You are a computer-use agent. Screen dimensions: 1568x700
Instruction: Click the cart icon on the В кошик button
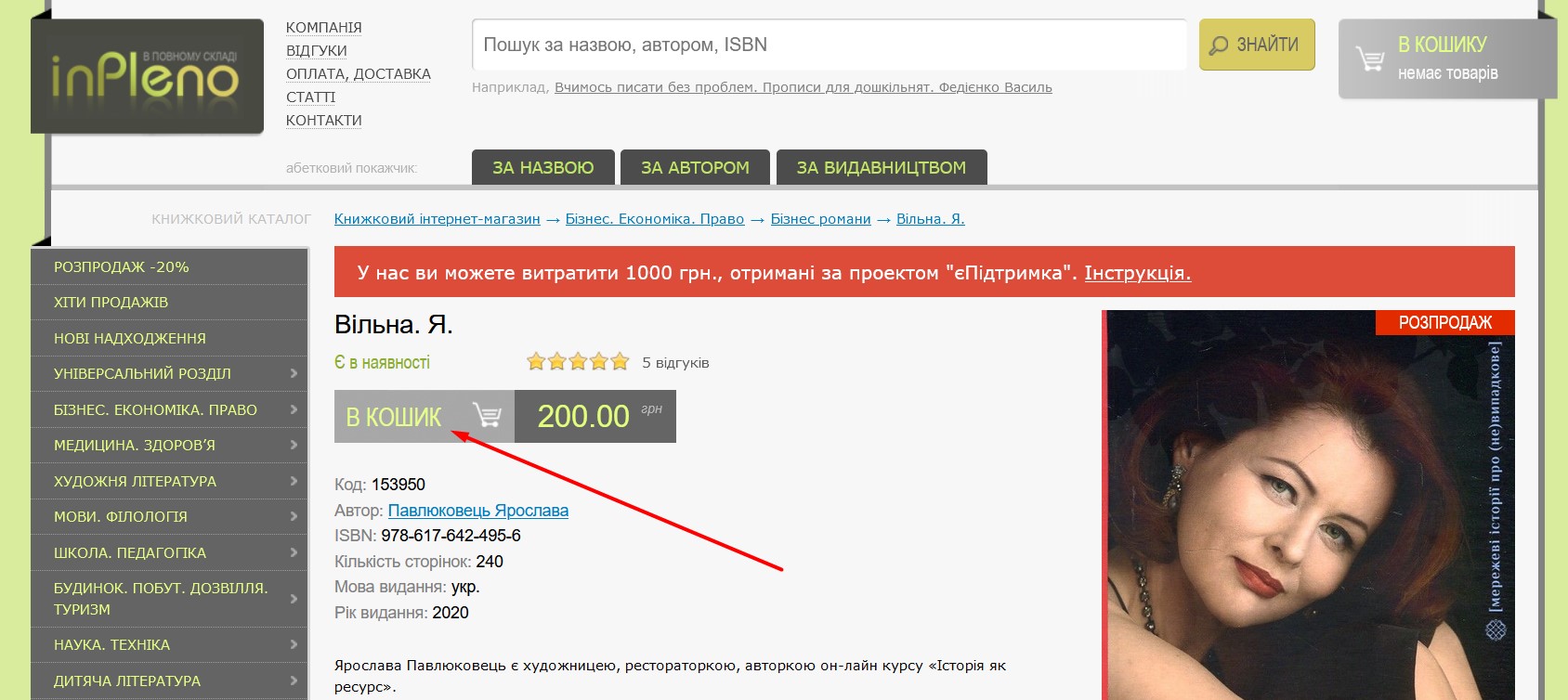[486, 415]
